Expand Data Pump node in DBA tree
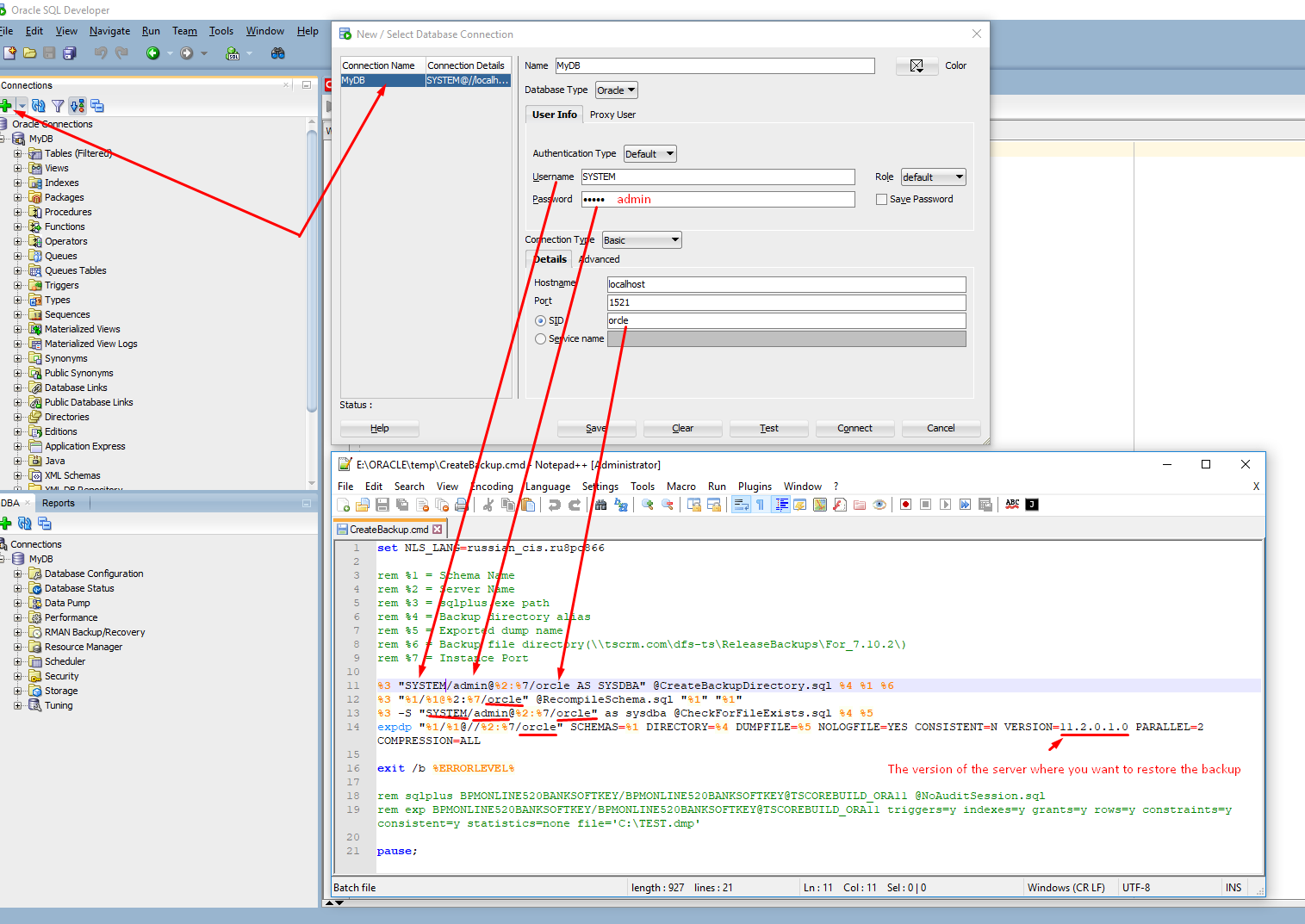The height and width of the screenshot is (924, 1305). pyautogui.click(x=17, y=603)
